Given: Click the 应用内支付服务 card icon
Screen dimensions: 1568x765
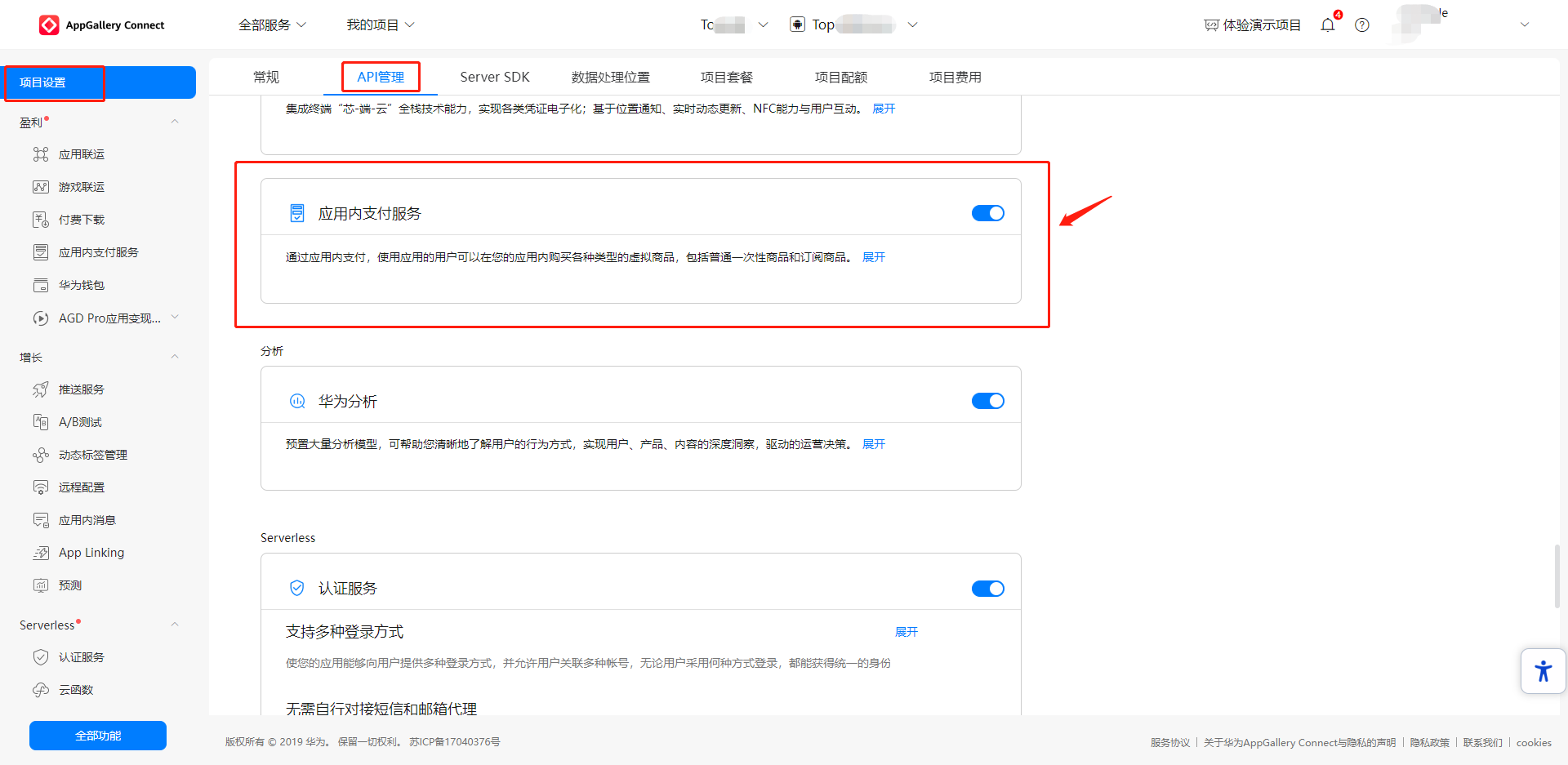Looking at the screenshot, I should [297, 213].
